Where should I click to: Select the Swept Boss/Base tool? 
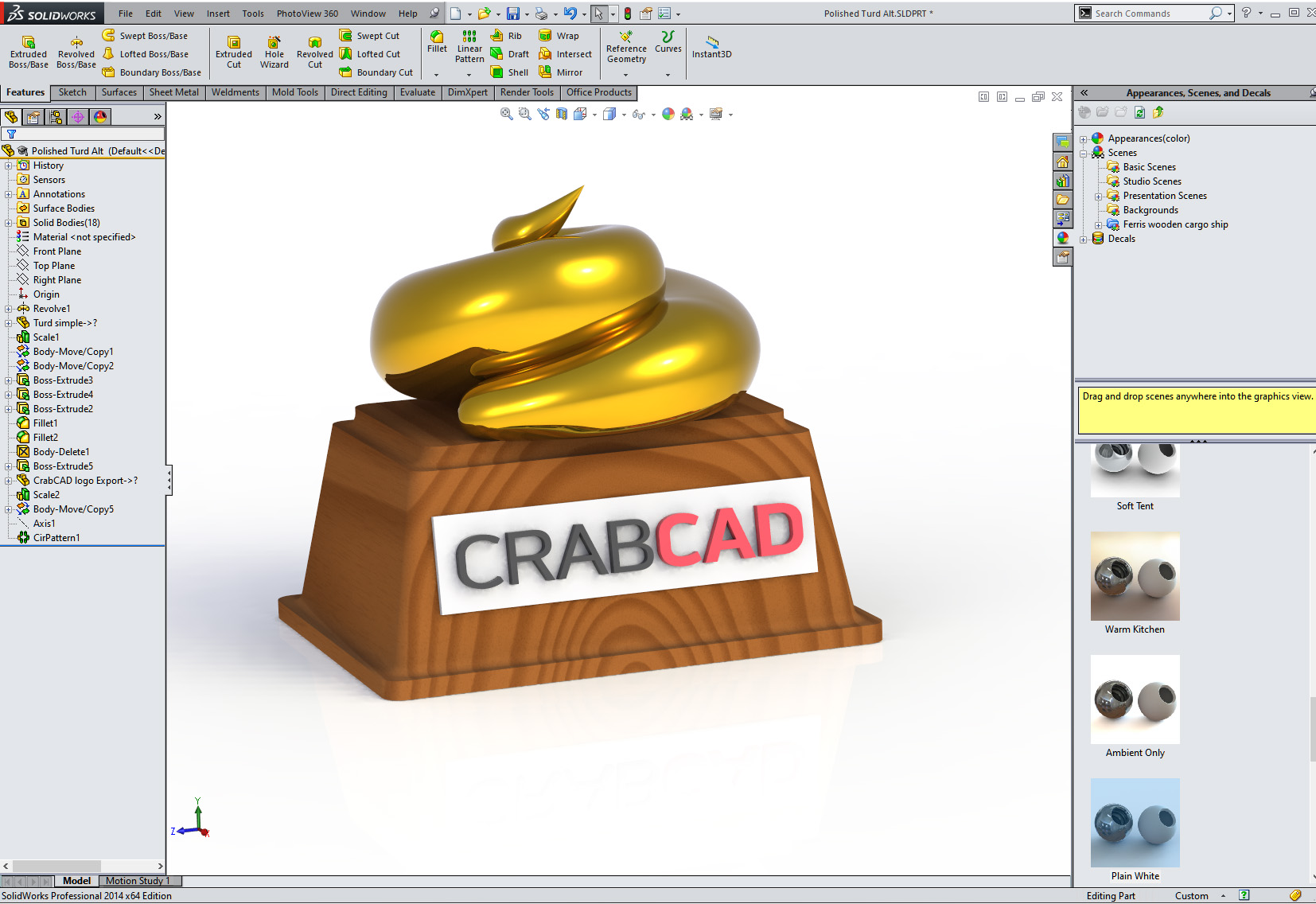click(146, 36)
